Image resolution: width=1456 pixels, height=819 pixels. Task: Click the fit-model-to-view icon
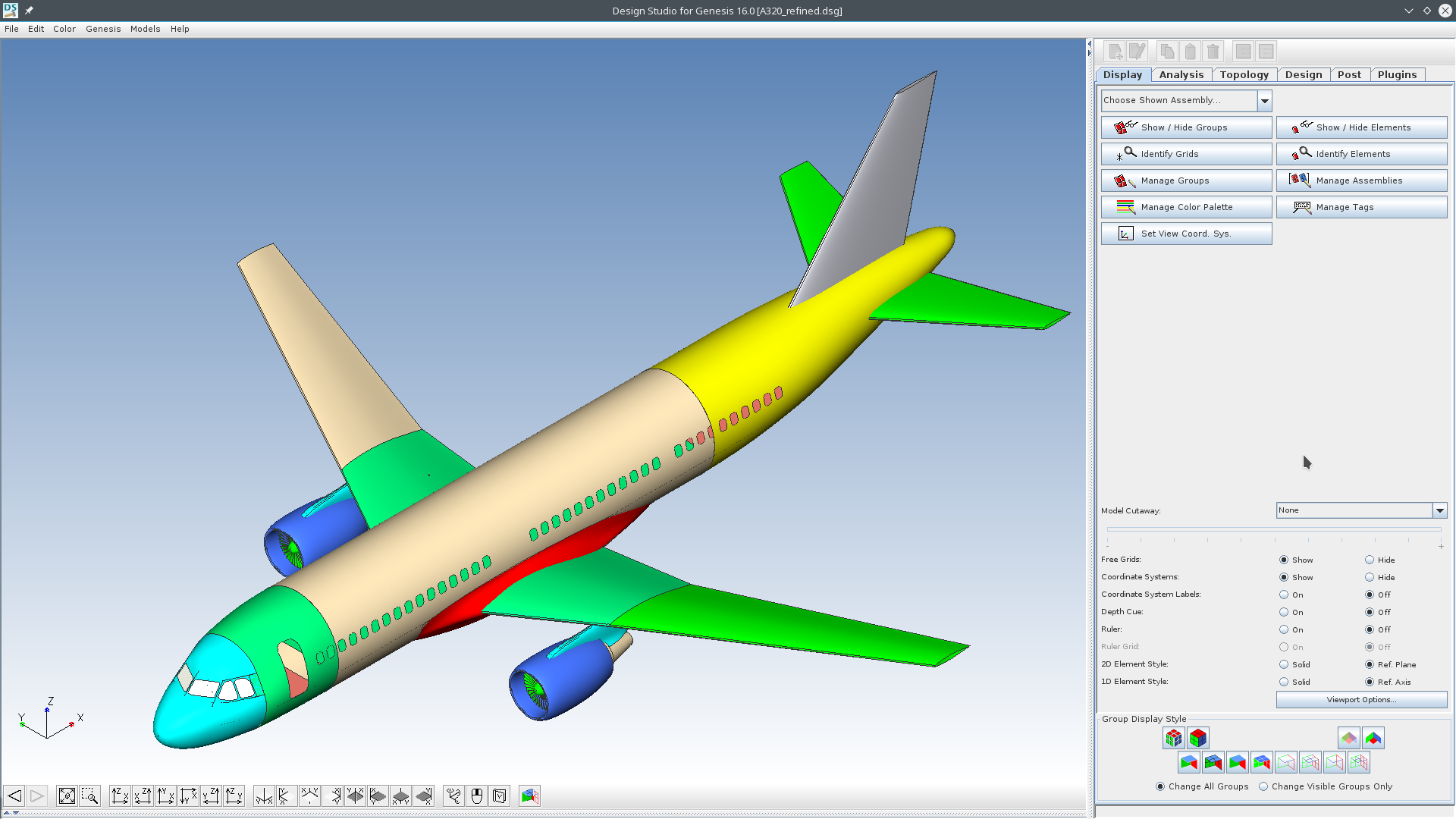coord(67,795)
